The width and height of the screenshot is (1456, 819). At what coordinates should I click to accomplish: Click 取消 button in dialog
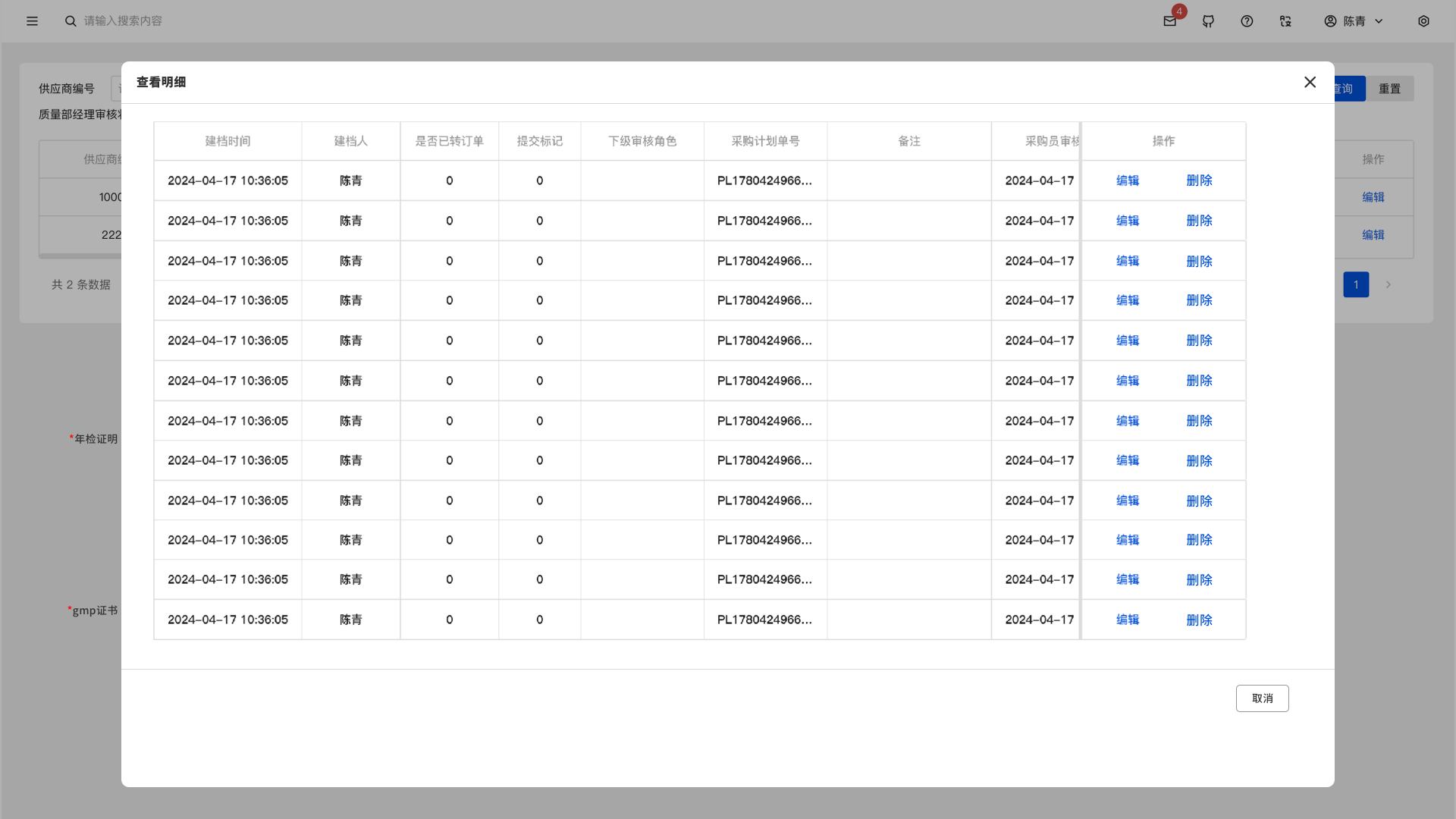point(1262,698)
